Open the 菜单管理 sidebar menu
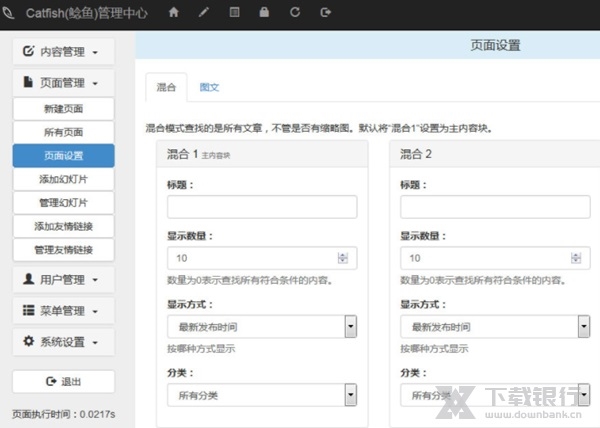This screenshot has width=600, height=428. 63,311
